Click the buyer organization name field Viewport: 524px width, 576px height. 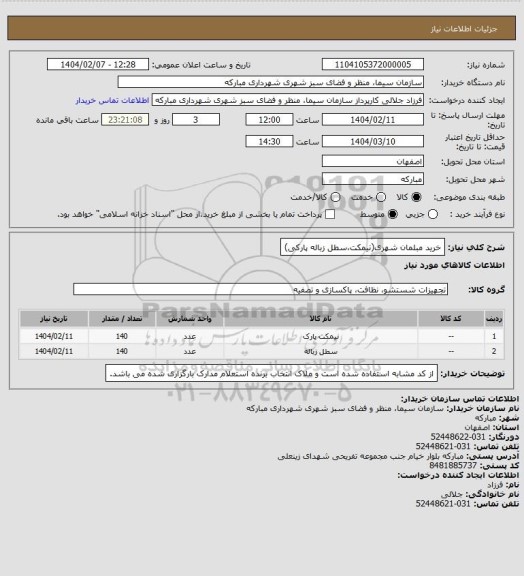click(270, 83)
